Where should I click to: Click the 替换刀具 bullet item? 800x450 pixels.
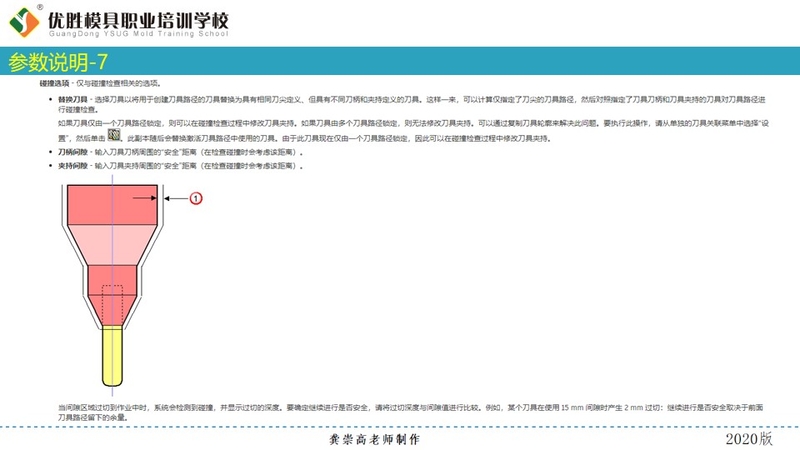pyautogui.click(x=74, y=101)
